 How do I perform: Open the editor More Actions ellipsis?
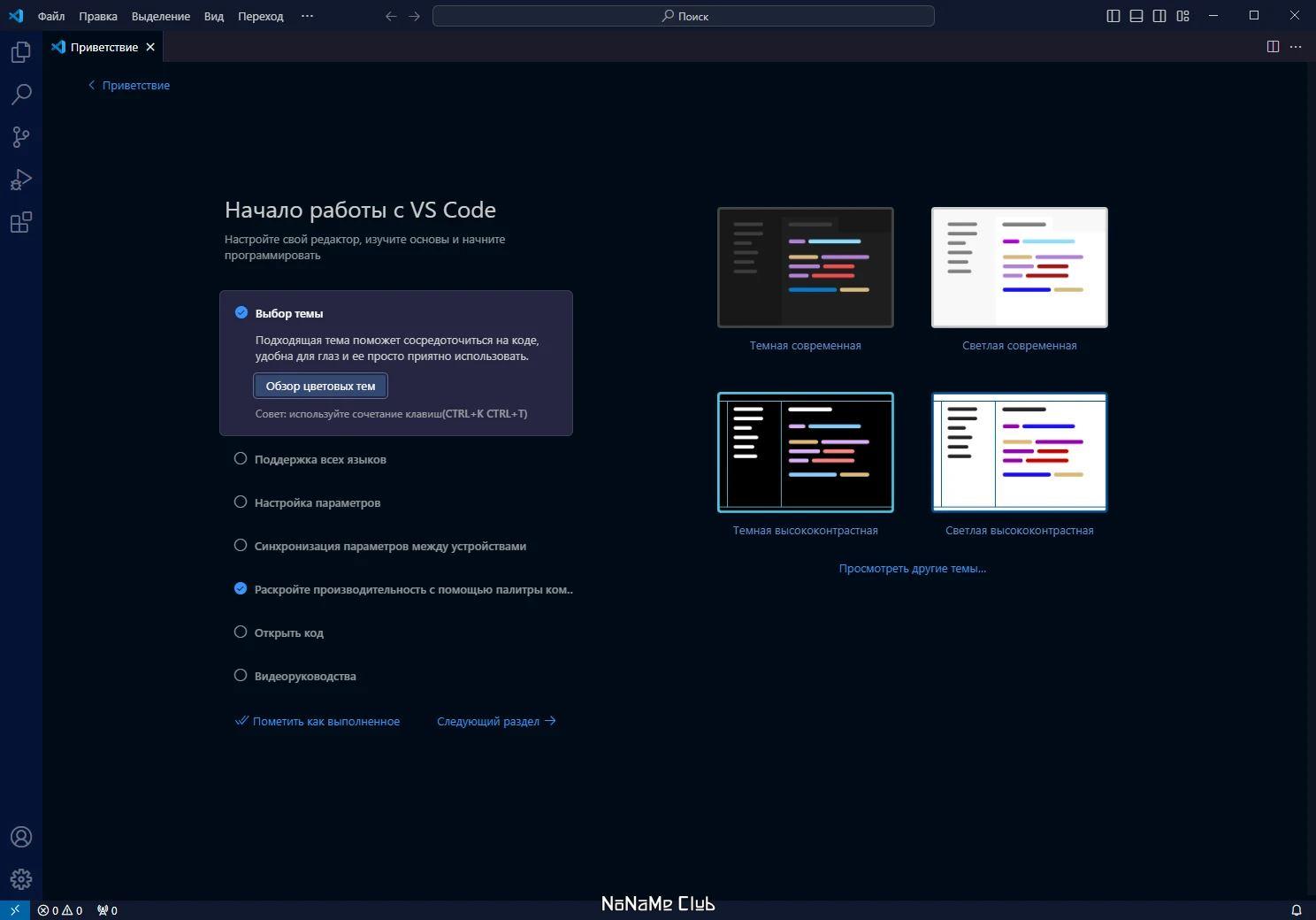click(x=1296, y=47)
